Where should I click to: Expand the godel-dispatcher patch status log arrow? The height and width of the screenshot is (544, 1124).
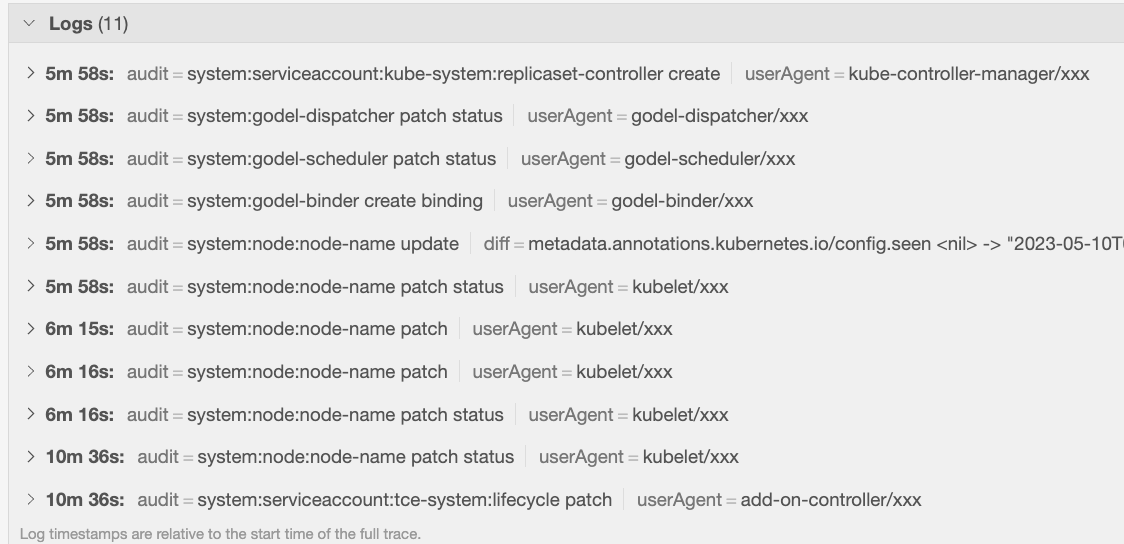pyautogui.click(x=31, y=116)
